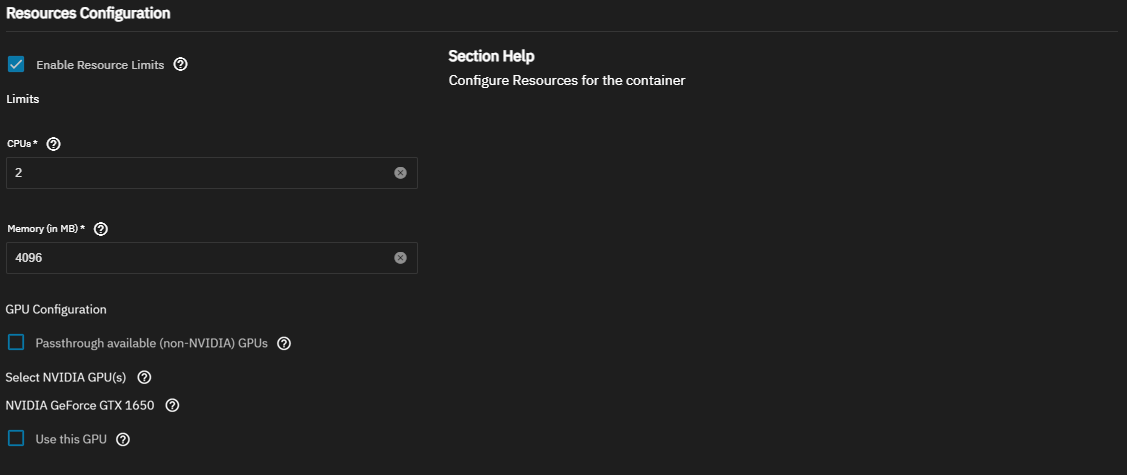Viewport: 1127px width, 475px height.
Task: Click the Limits section label
Action: [x=22, y=99]
